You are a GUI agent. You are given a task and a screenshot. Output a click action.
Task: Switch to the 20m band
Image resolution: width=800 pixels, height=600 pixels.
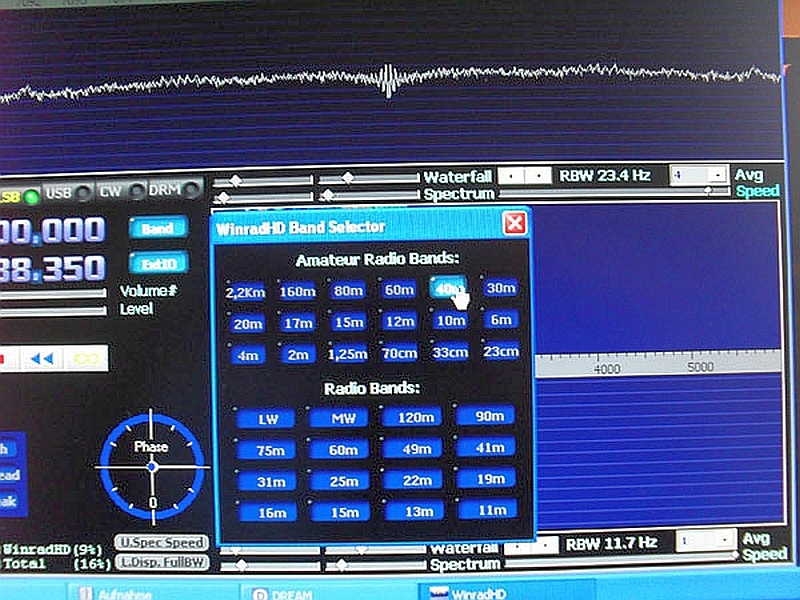click(247, 323)
